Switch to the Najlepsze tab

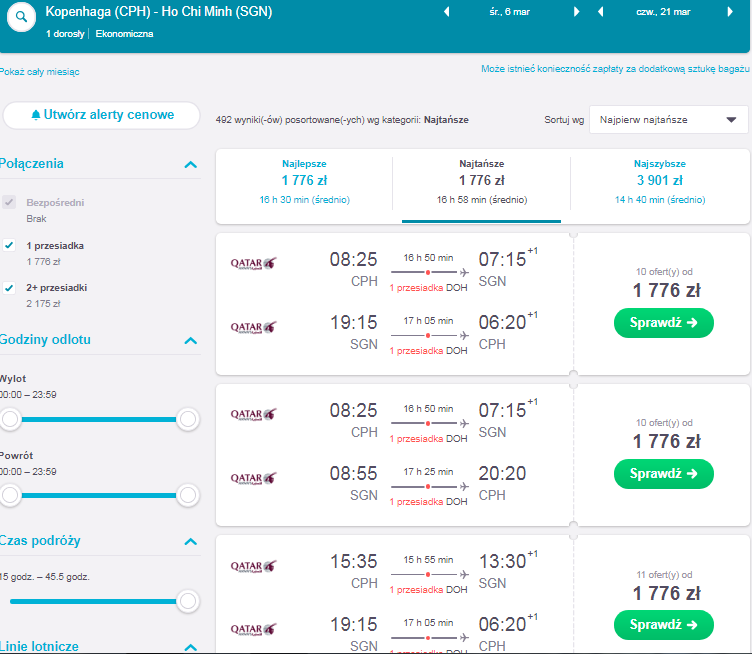(x=305, y=182)
